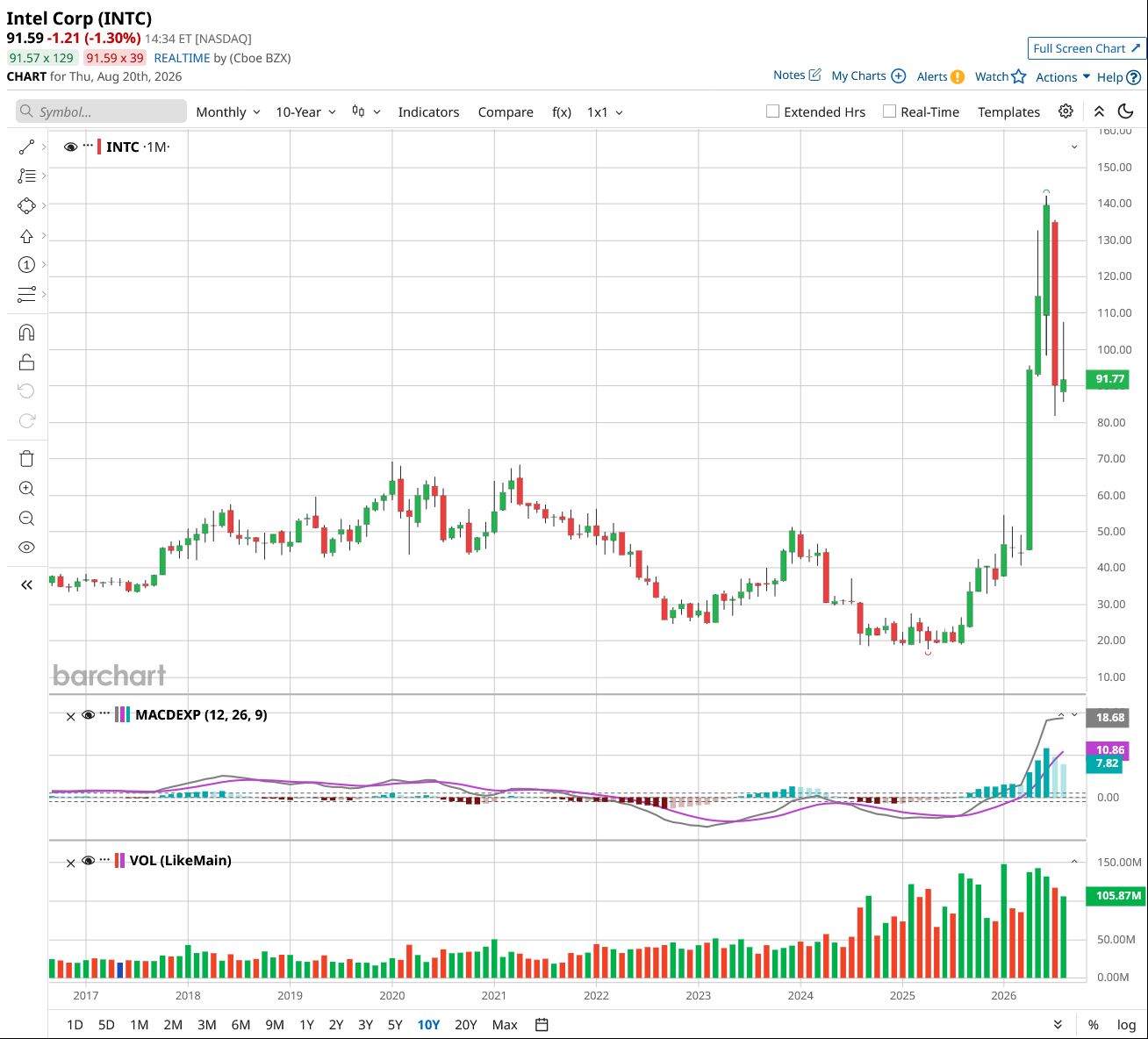Remove the VOL indicator pane
This screenshot has width=1148, height=1039.
point(71,863)
